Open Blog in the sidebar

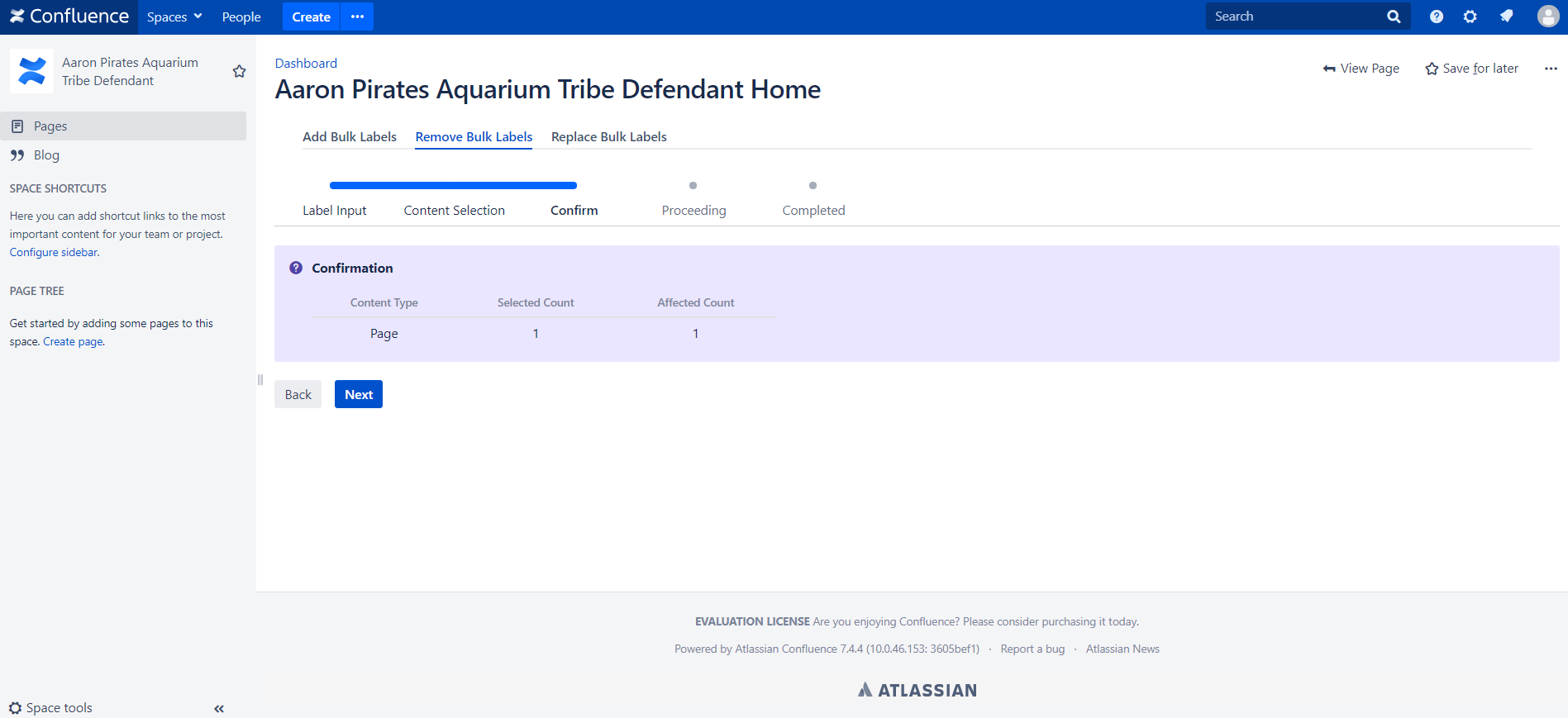[x=123, y=155]
